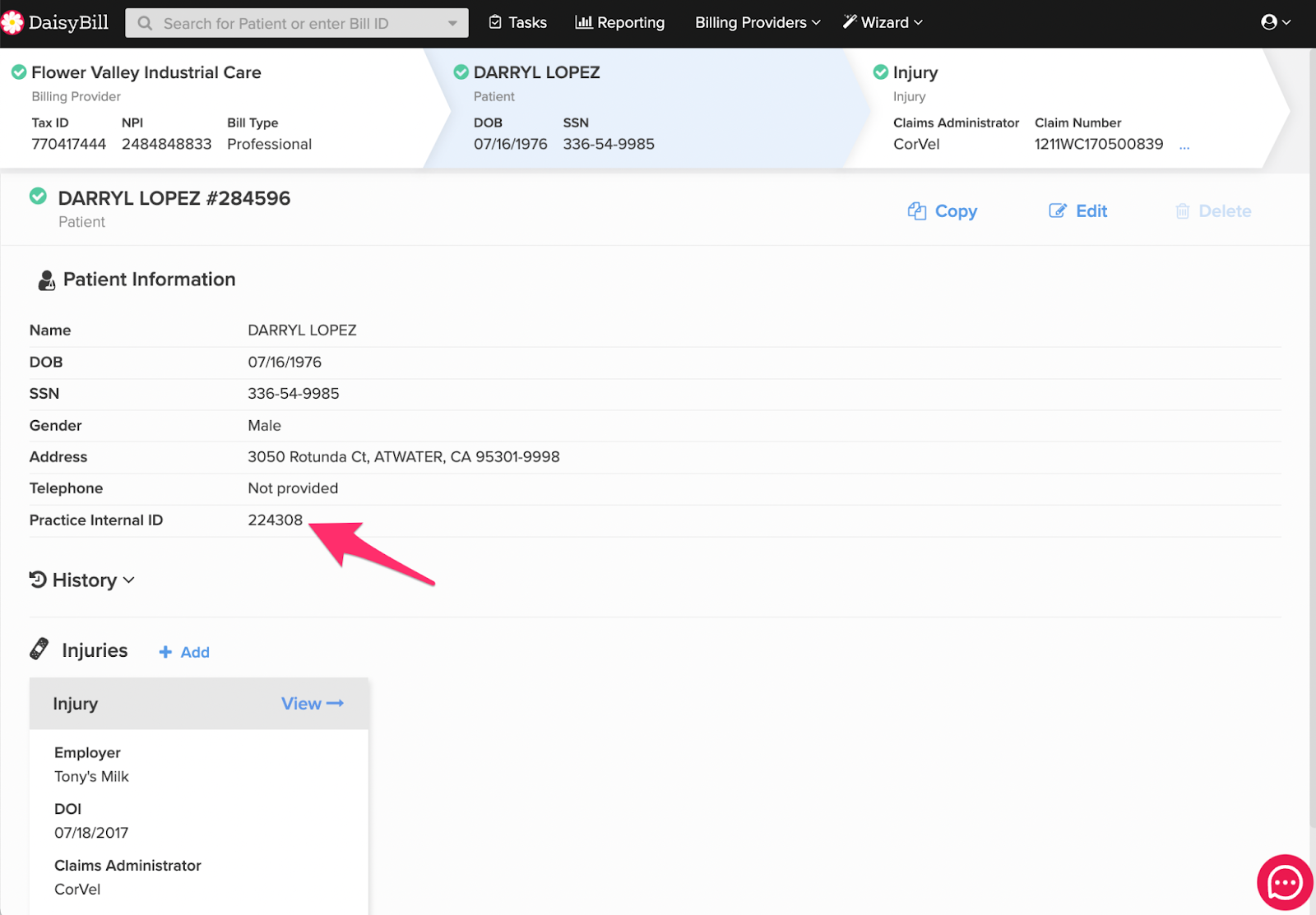Expand the History section

pyautogui.click(x=81, y=580)
